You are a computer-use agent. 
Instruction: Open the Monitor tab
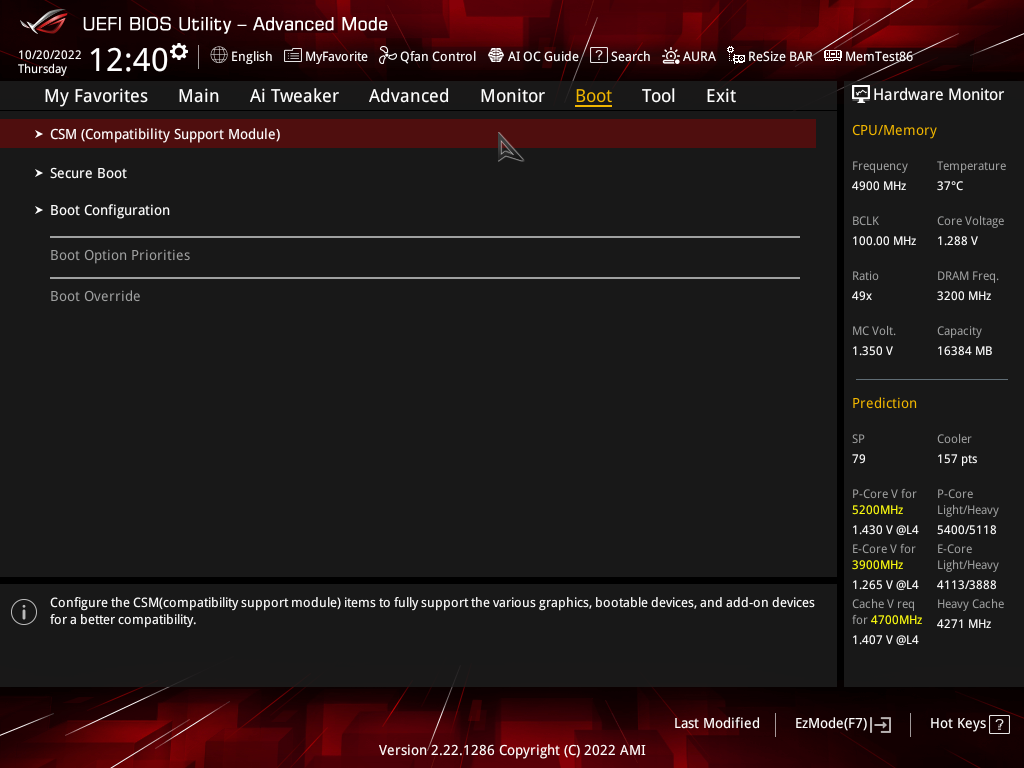(512, 96)
